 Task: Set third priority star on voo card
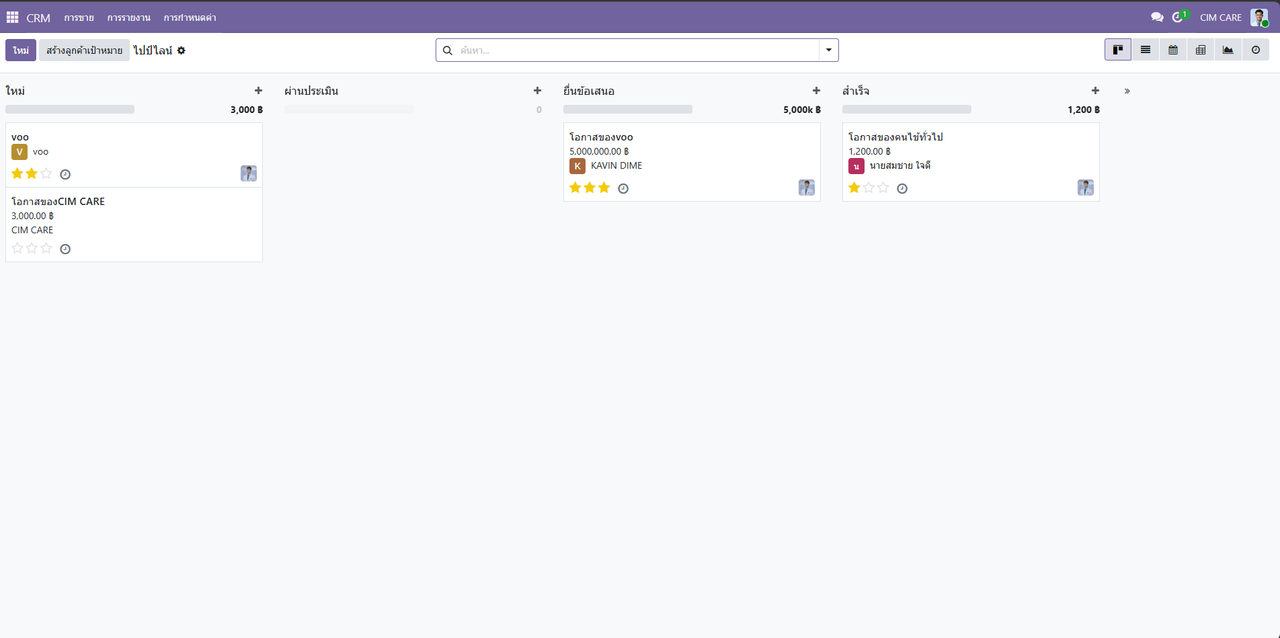tap(46, 174)
